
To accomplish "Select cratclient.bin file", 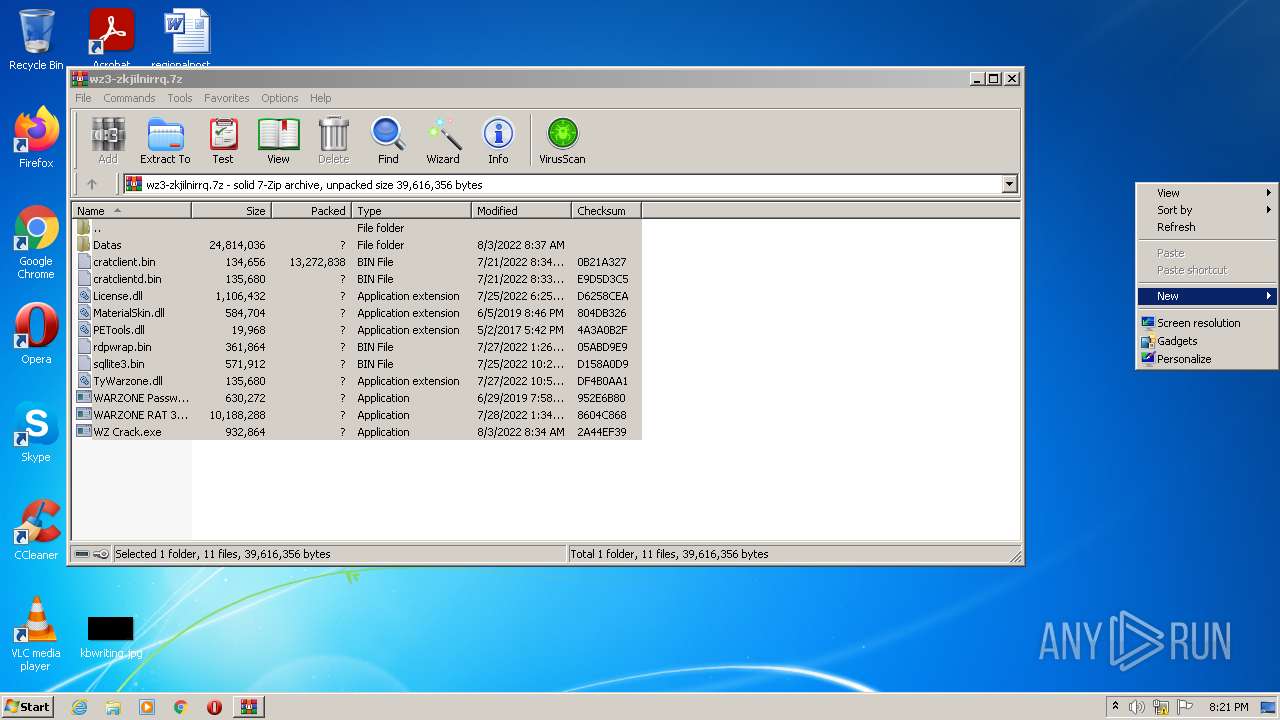I will click(358, 262).
